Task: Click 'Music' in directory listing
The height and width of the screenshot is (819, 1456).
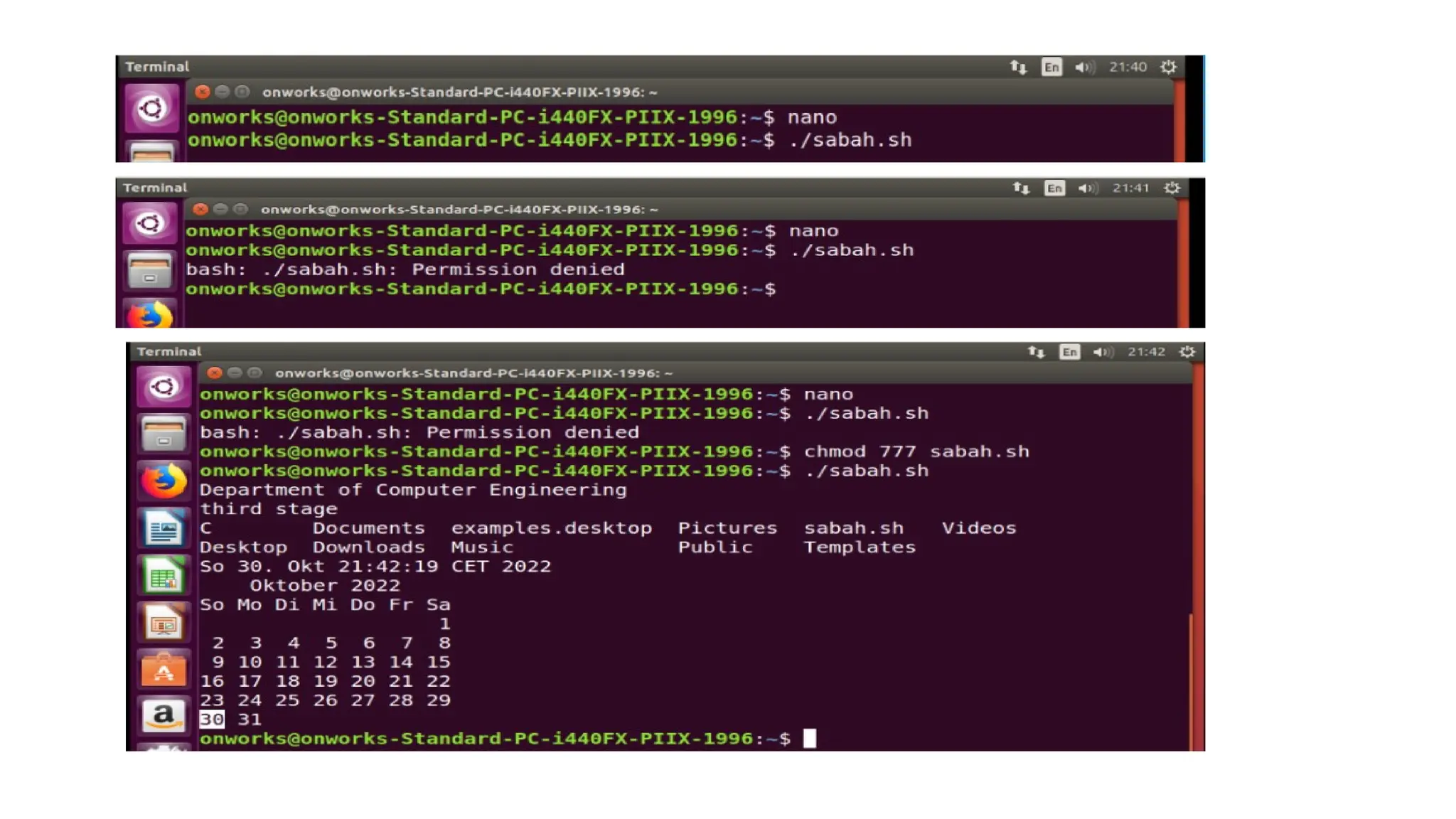Action: [x=482, y=547]
